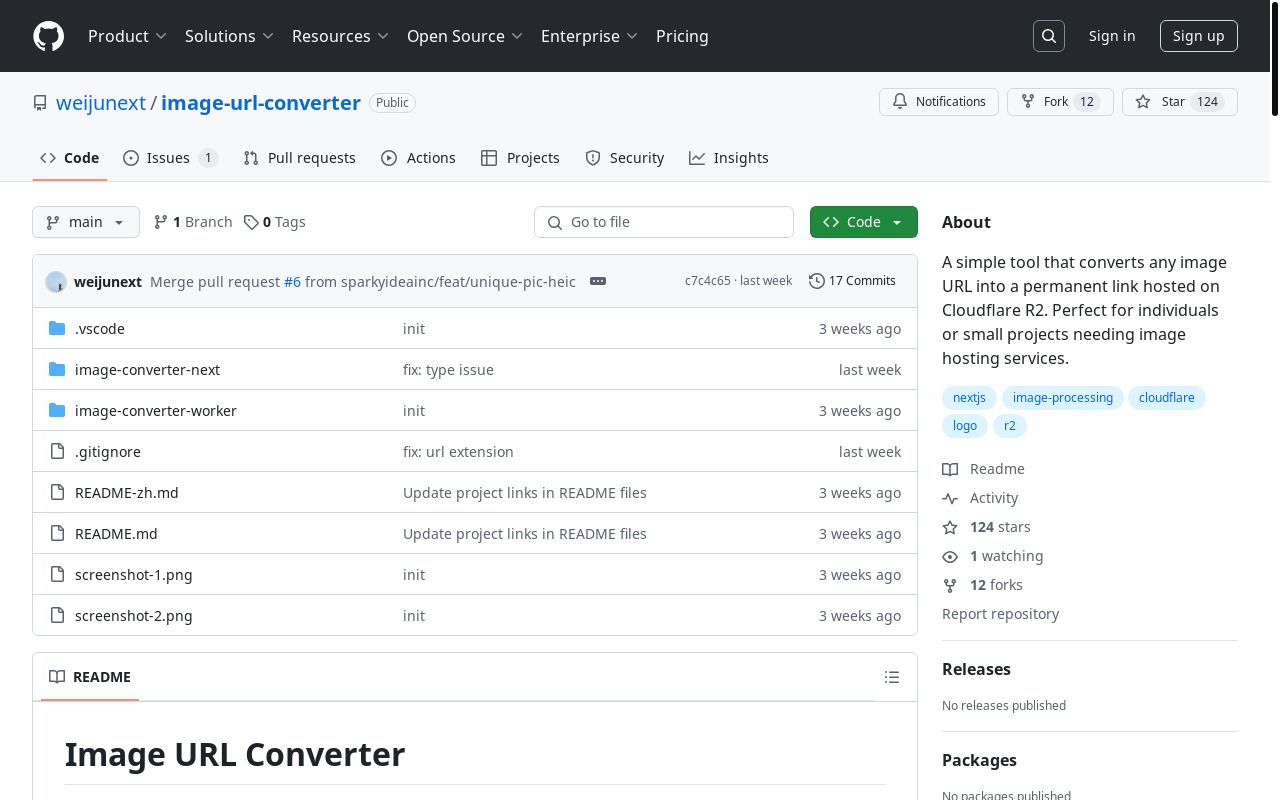Open the Pull requests tab
1280x800 pixels.
(300, 158)
